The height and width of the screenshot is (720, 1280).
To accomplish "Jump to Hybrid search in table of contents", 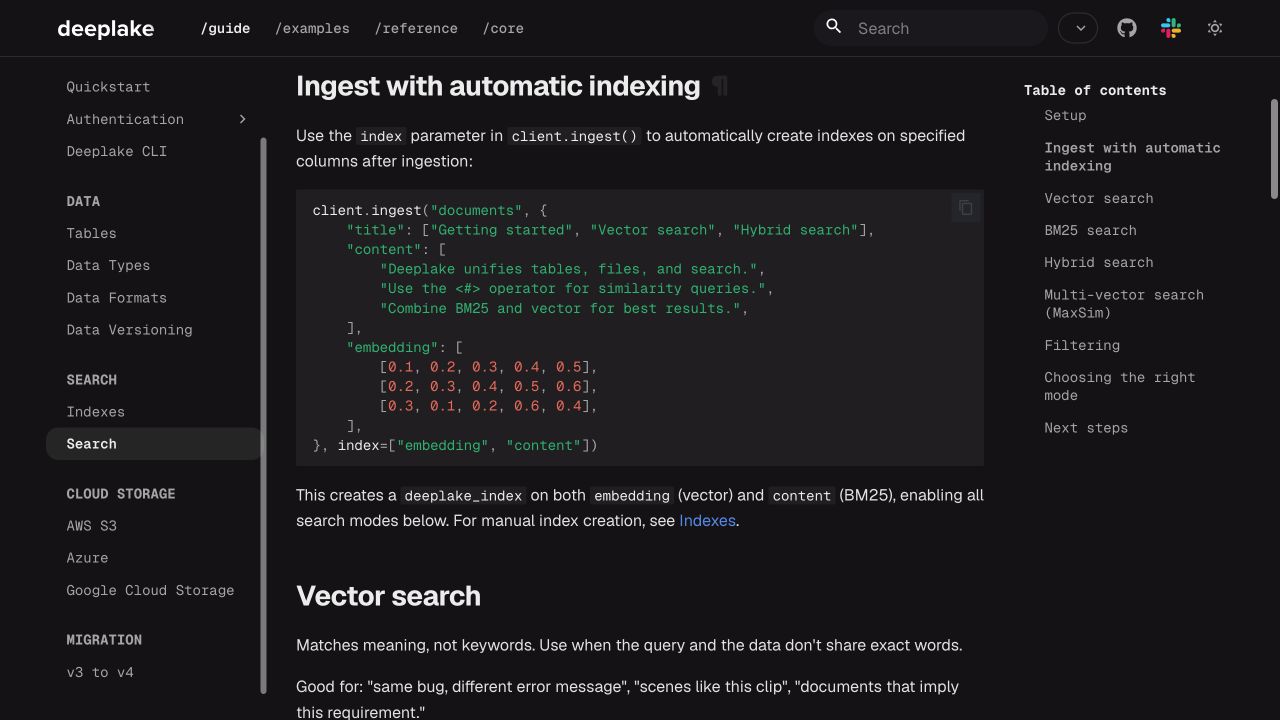I will [1099, 263].
